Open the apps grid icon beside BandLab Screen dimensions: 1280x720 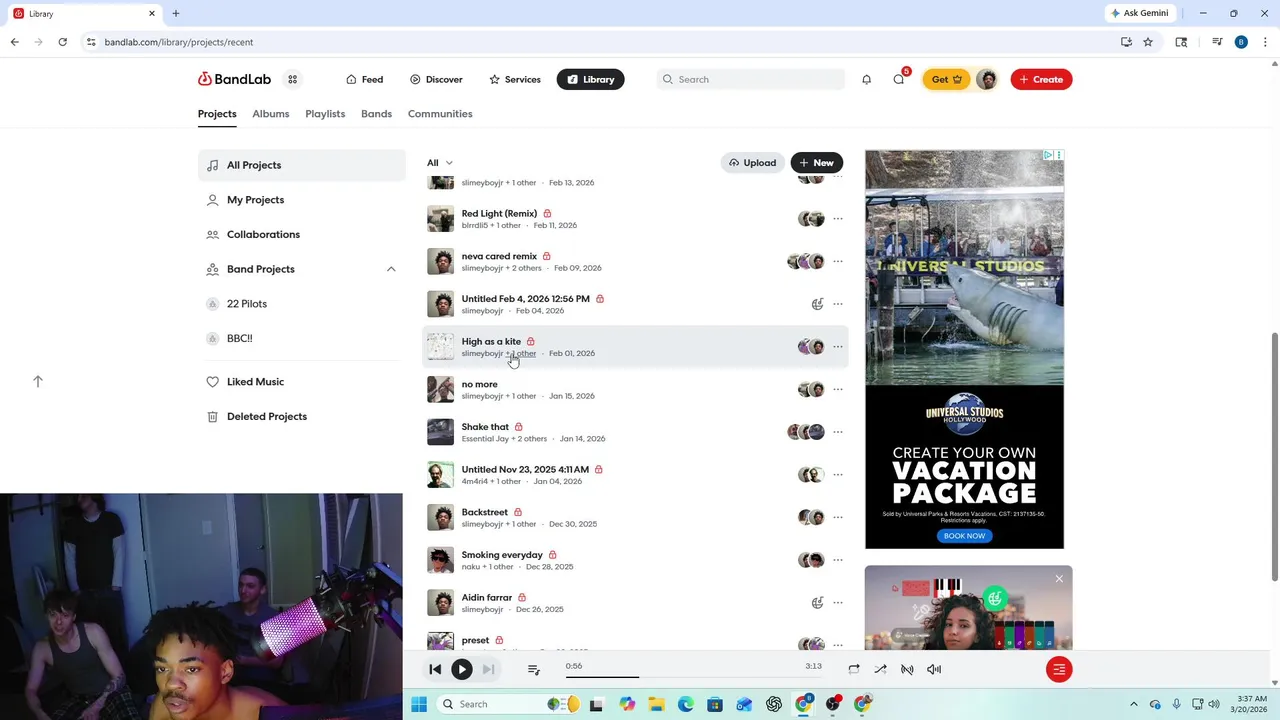point(292,79)
